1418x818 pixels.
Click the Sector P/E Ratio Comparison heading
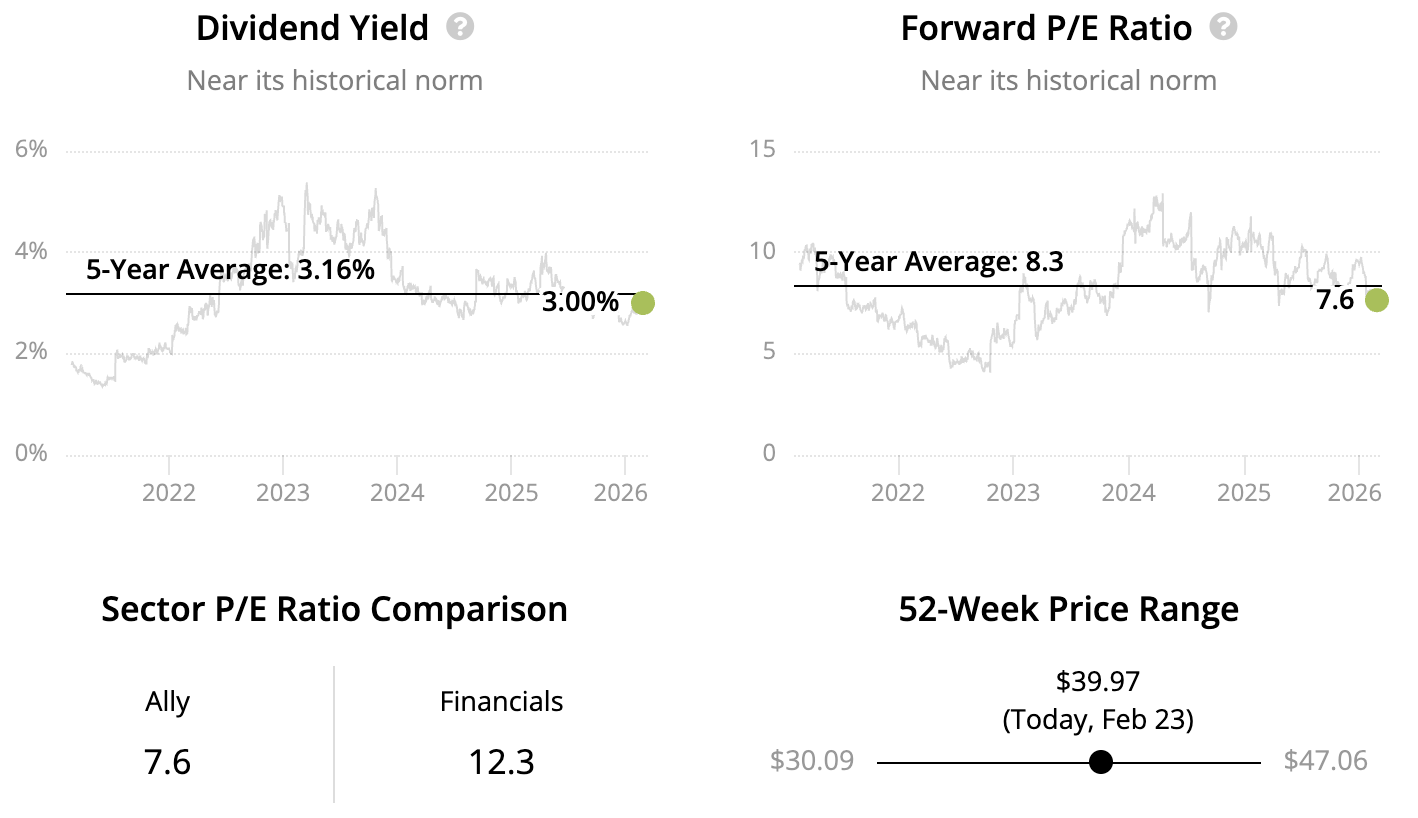click(x=334, y=609)
